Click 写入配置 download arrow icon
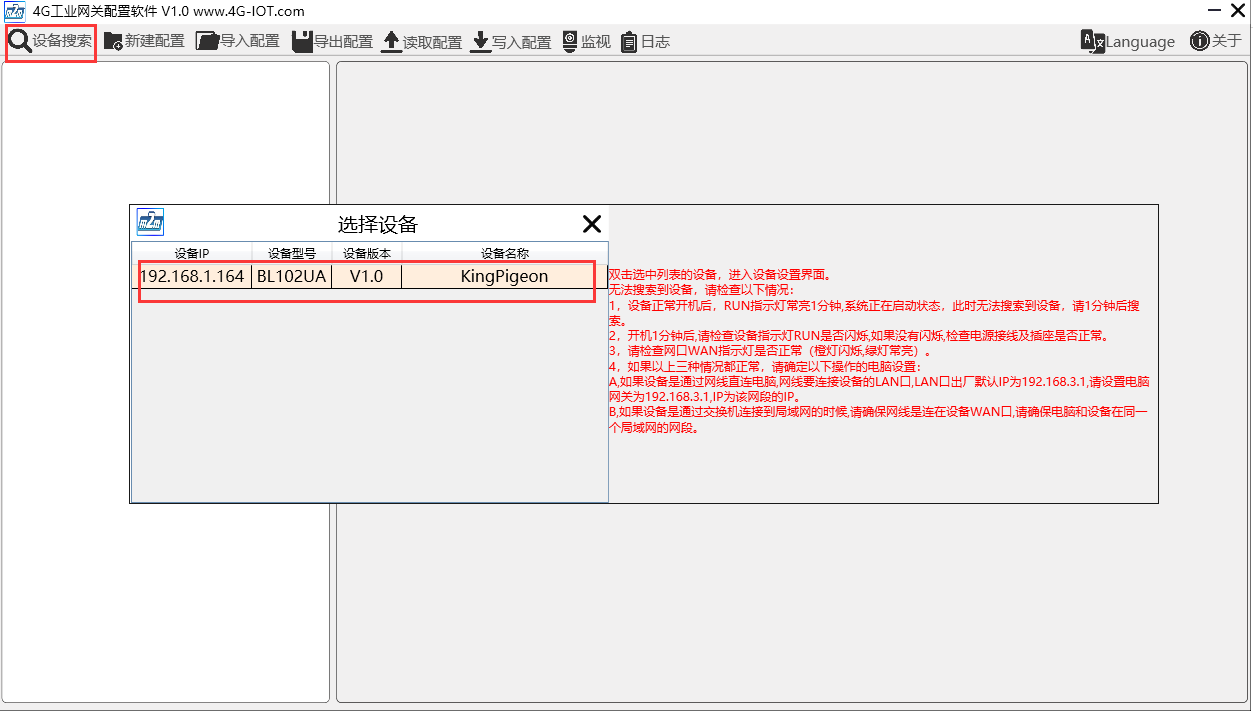The height and width of the screenshot is (711, 1253). 480,41
